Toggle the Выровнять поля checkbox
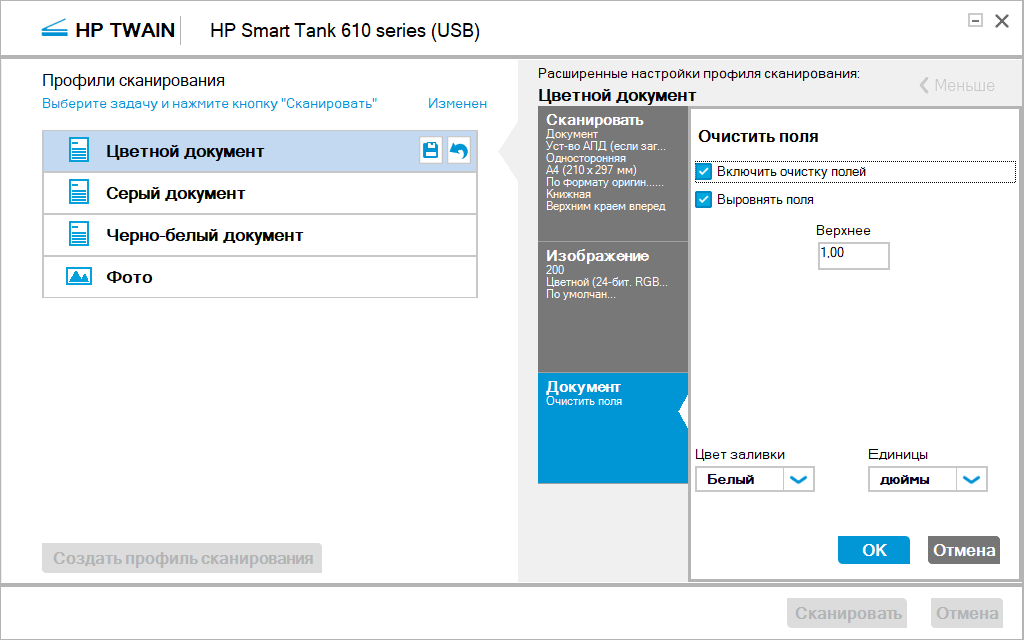Screen dimensions: 1024x640 [x=703, y=200]
